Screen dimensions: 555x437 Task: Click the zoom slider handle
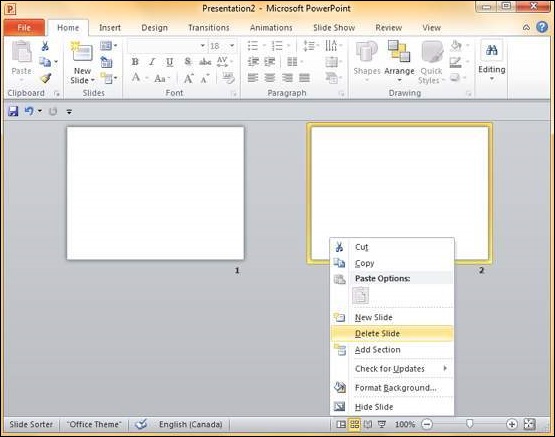[469, 424]
